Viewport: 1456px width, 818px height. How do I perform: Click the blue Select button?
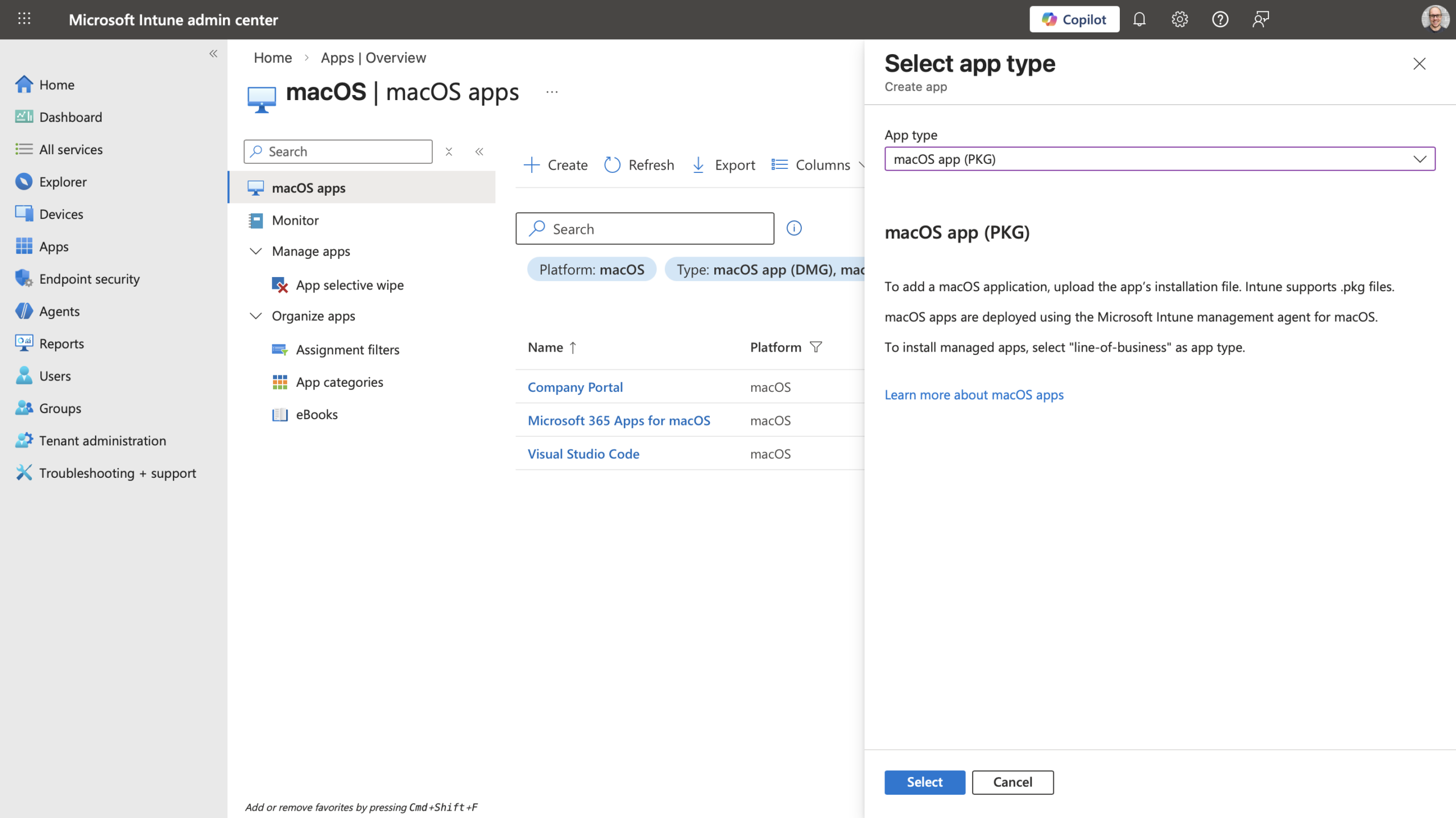[x=924, y=782]
